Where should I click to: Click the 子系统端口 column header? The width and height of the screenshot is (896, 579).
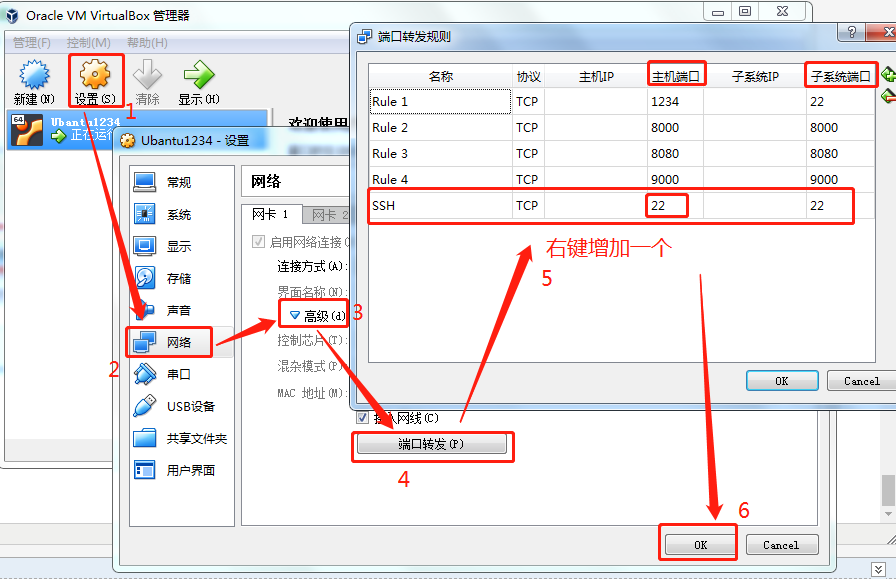coord(840,76)
